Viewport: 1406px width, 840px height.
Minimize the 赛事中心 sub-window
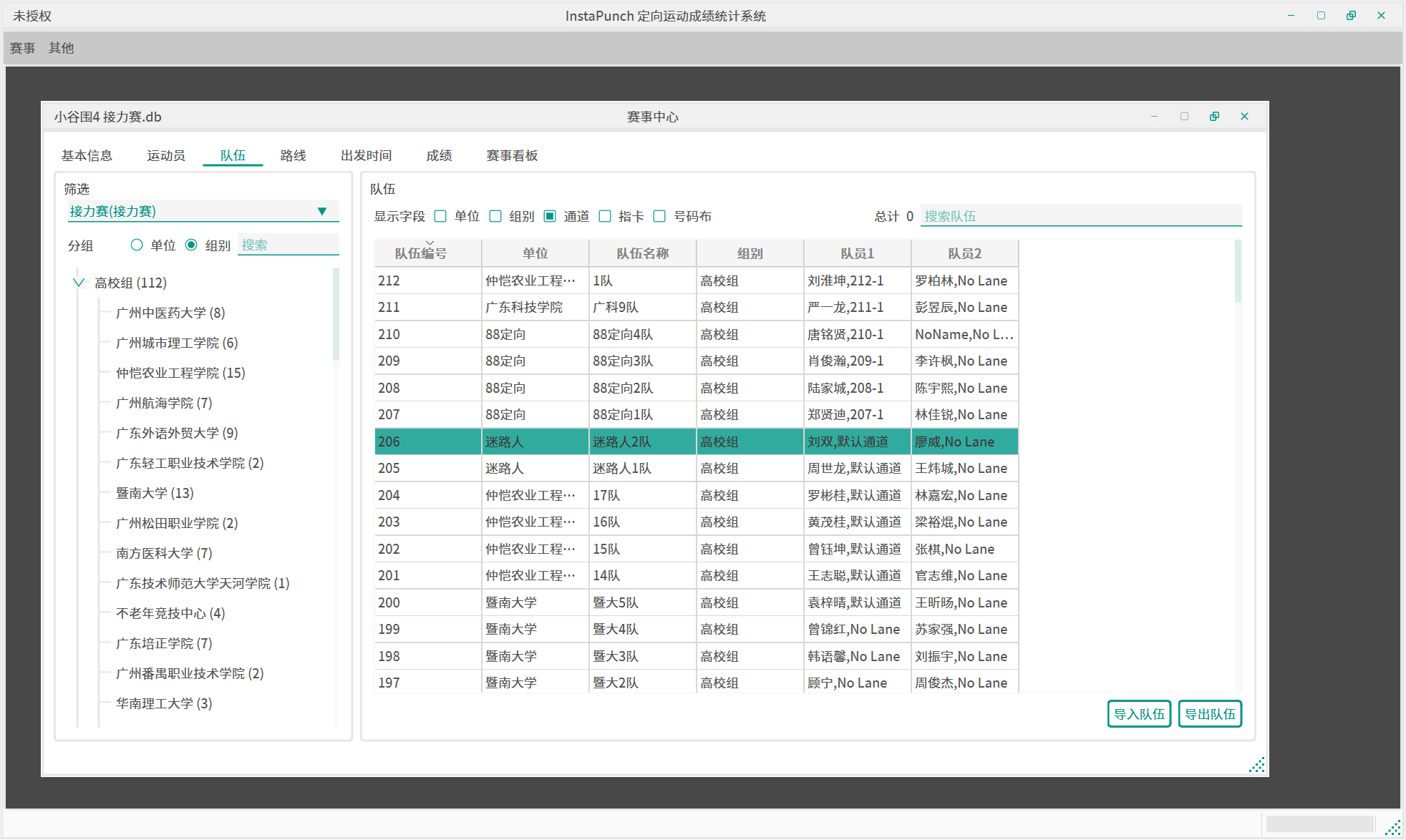[x=1154, y=117]
